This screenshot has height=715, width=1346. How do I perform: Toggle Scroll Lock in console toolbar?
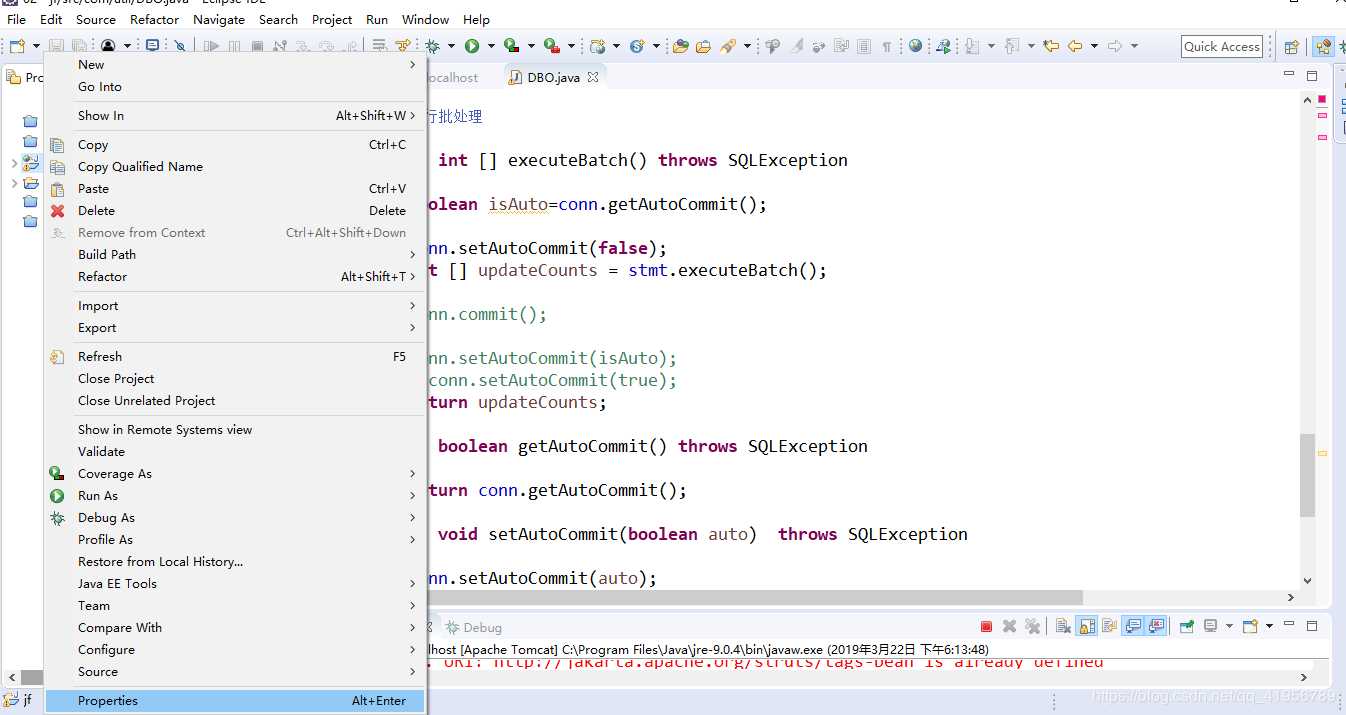pos(1086,627)
